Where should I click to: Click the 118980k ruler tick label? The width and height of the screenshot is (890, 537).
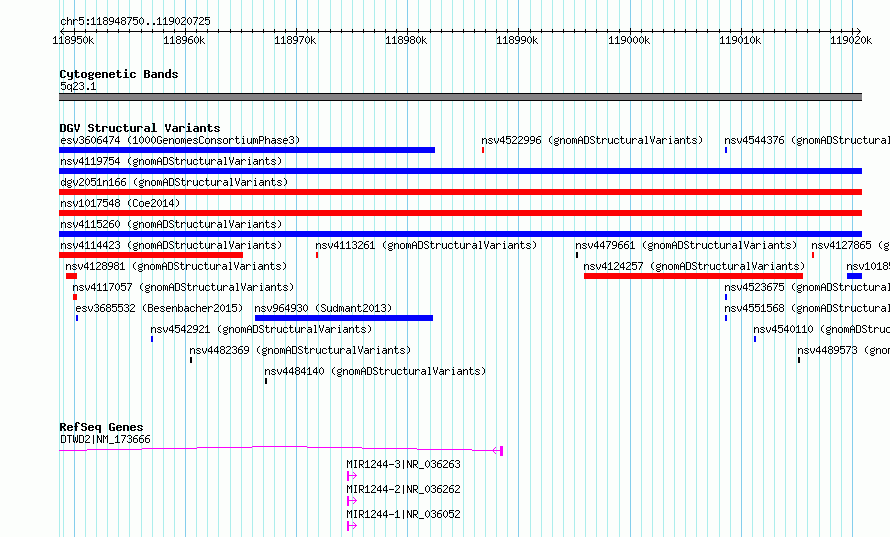tap(406, 40)
